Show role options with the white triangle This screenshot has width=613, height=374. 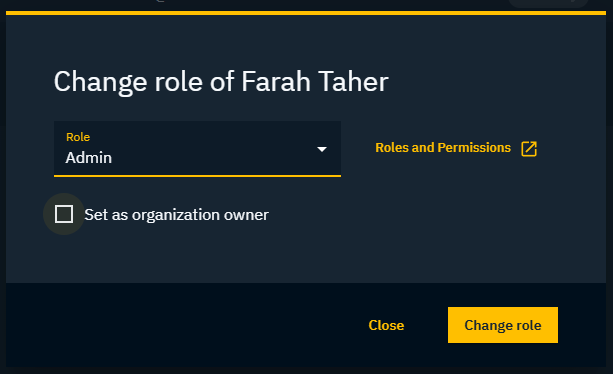(322, 149)
